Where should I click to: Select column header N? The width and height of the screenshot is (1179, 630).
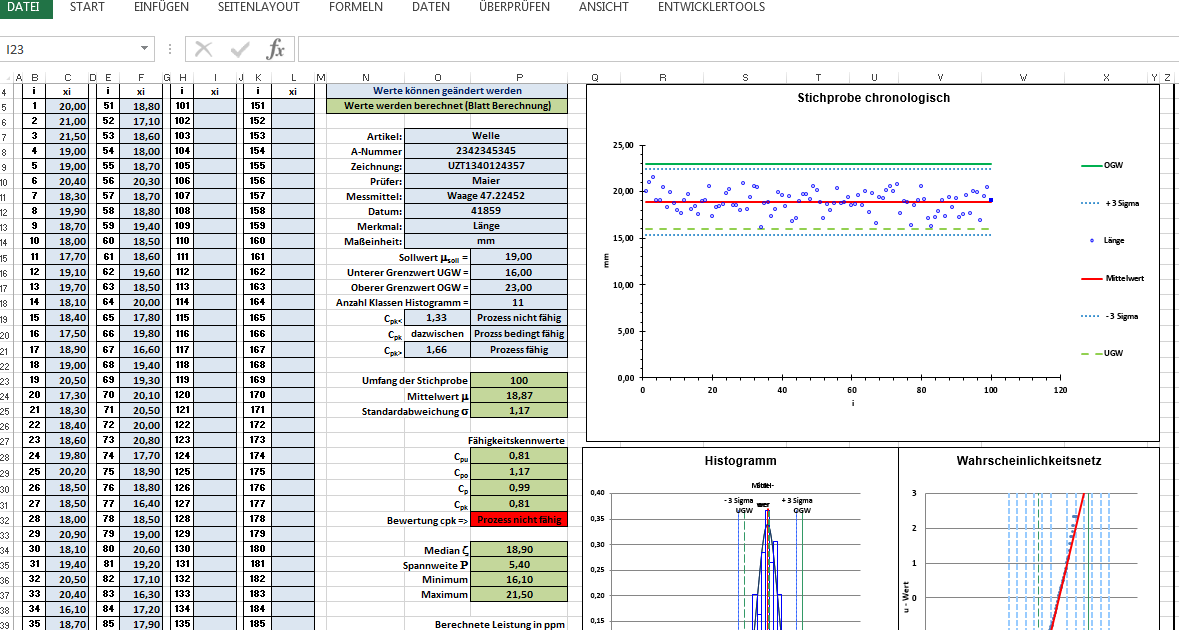[x=365, y=77]
